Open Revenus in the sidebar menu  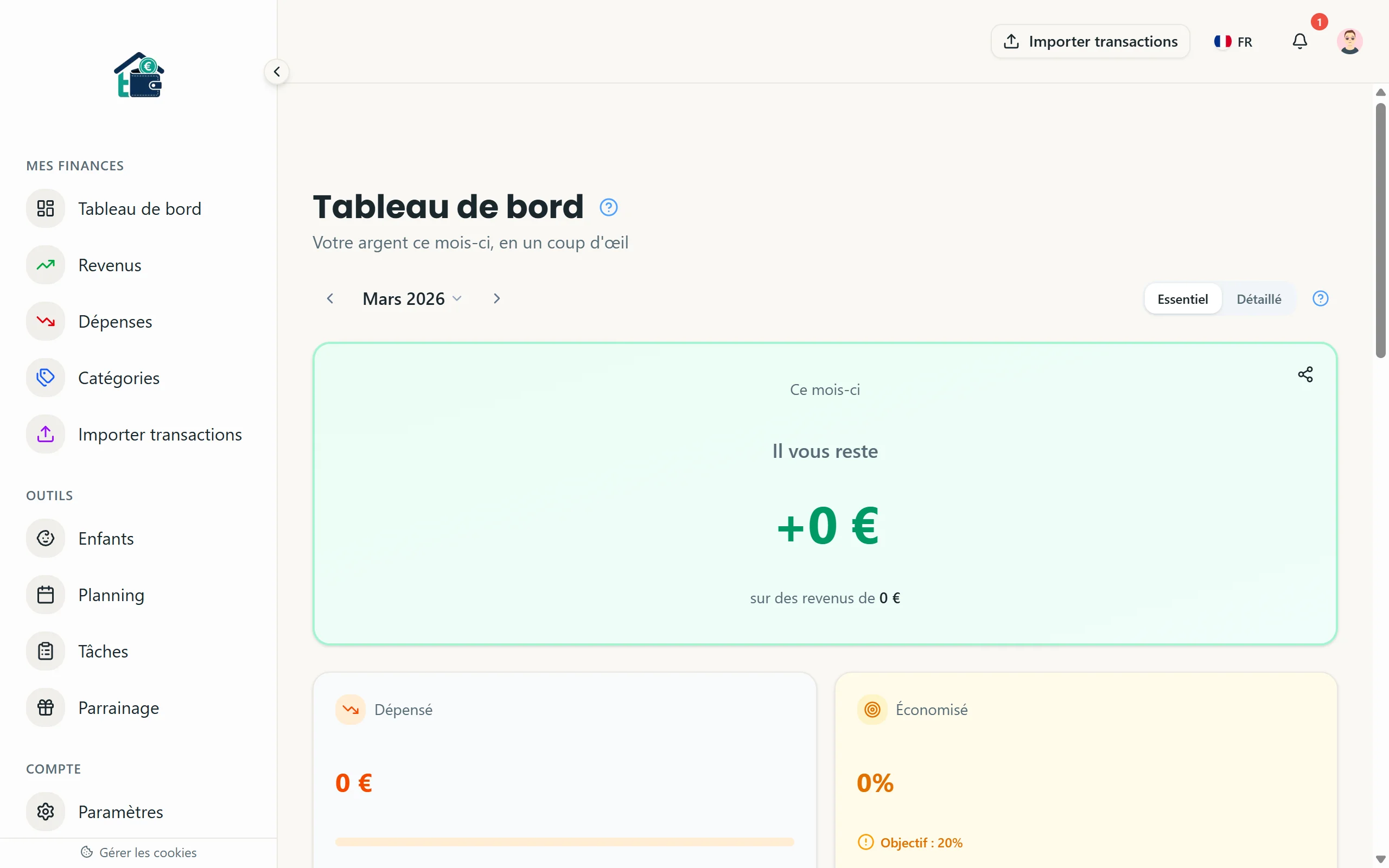click(x=110, y=265)
